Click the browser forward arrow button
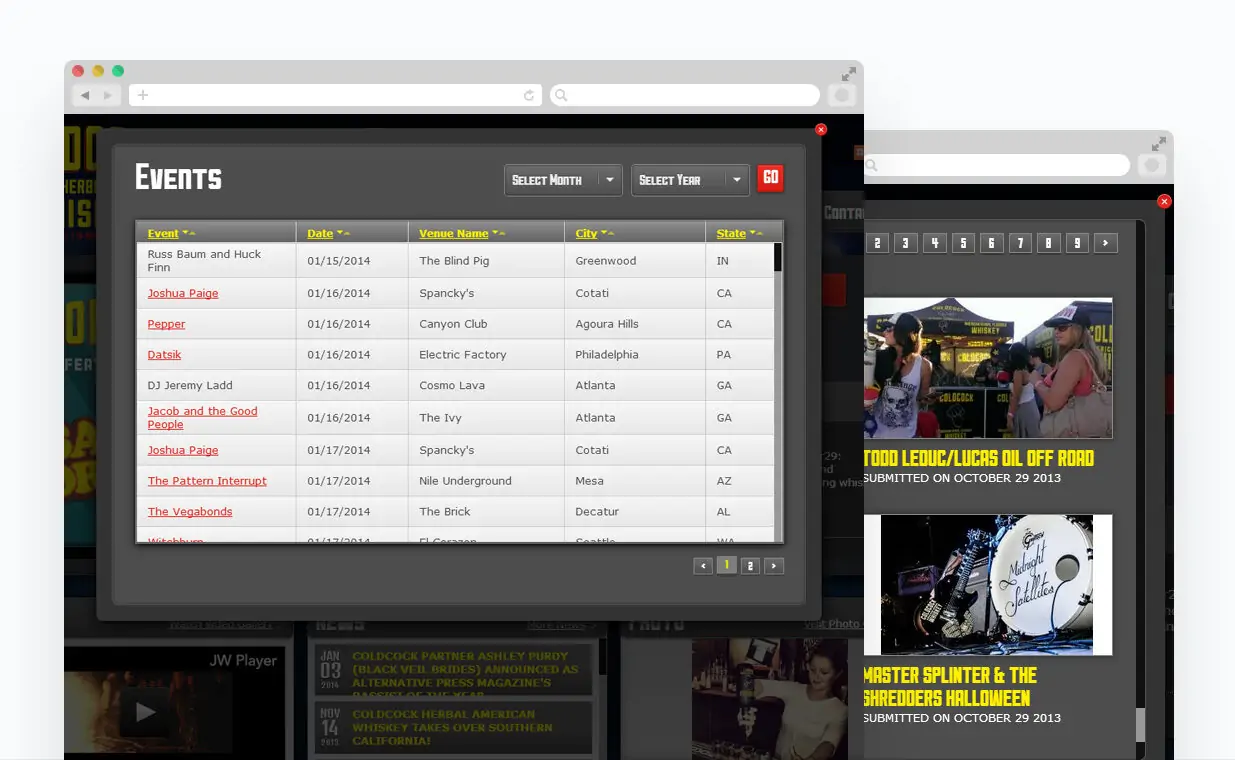The height and width of the screenshot is (760, 1235). pyautogui.click(x=108, y=95)
